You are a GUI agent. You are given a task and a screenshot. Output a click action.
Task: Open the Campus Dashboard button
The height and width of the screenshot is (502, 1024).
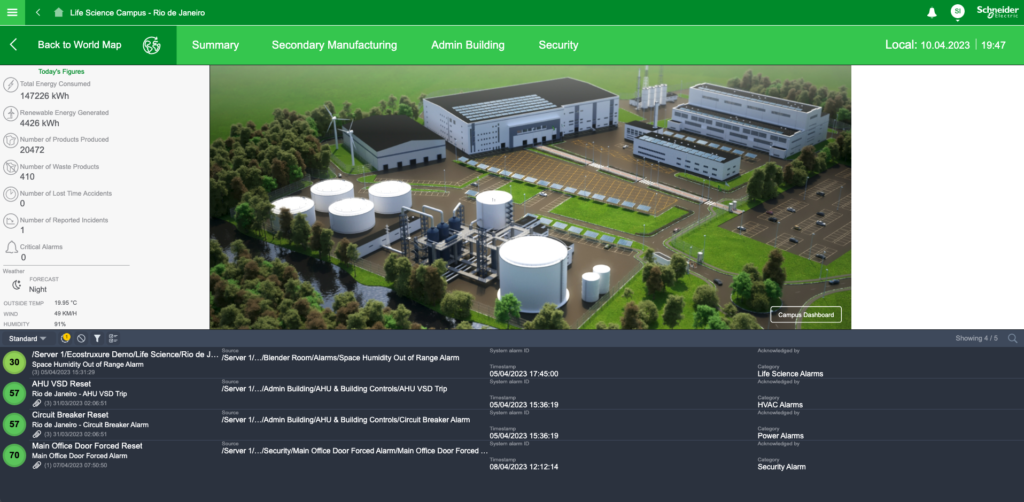coord(806,315)
